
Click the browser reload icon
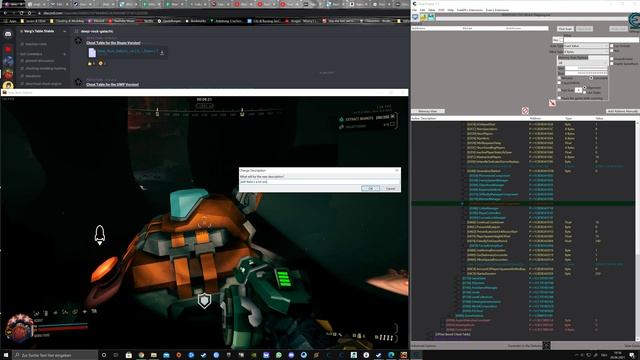click(x=21, y=13)
